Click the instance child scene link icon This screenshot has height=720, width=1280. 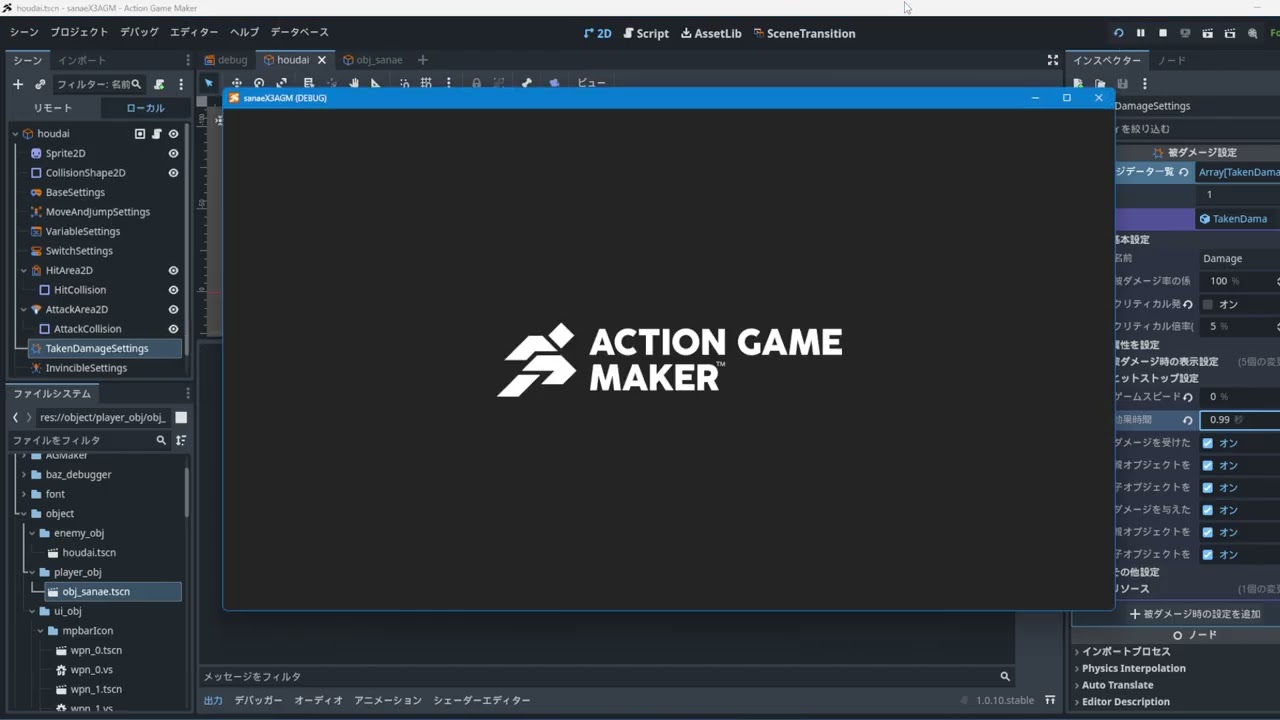pyautogui.click(x=40, y=84)
